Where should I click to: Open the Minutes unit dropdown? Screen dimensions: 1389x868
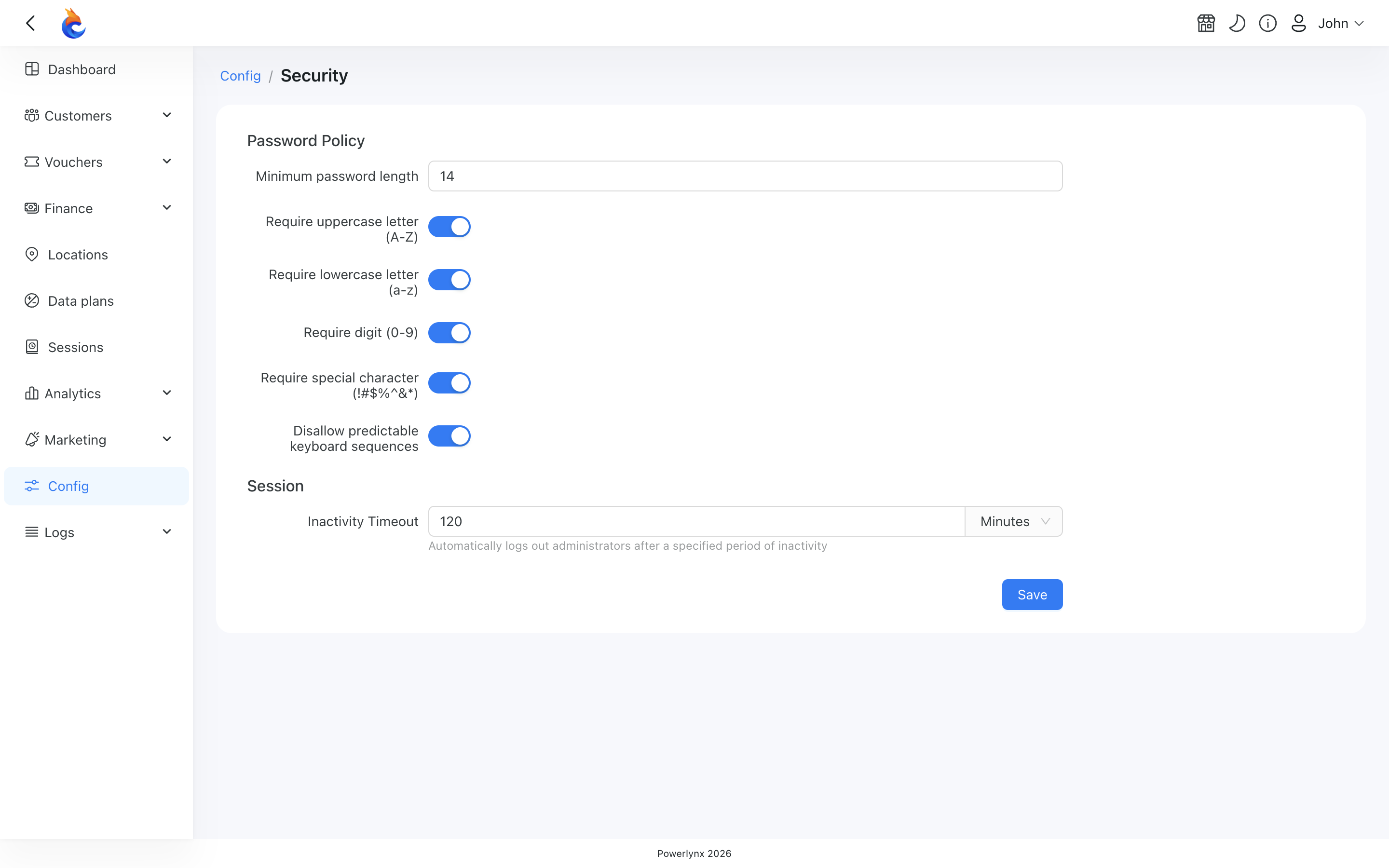1014,521
